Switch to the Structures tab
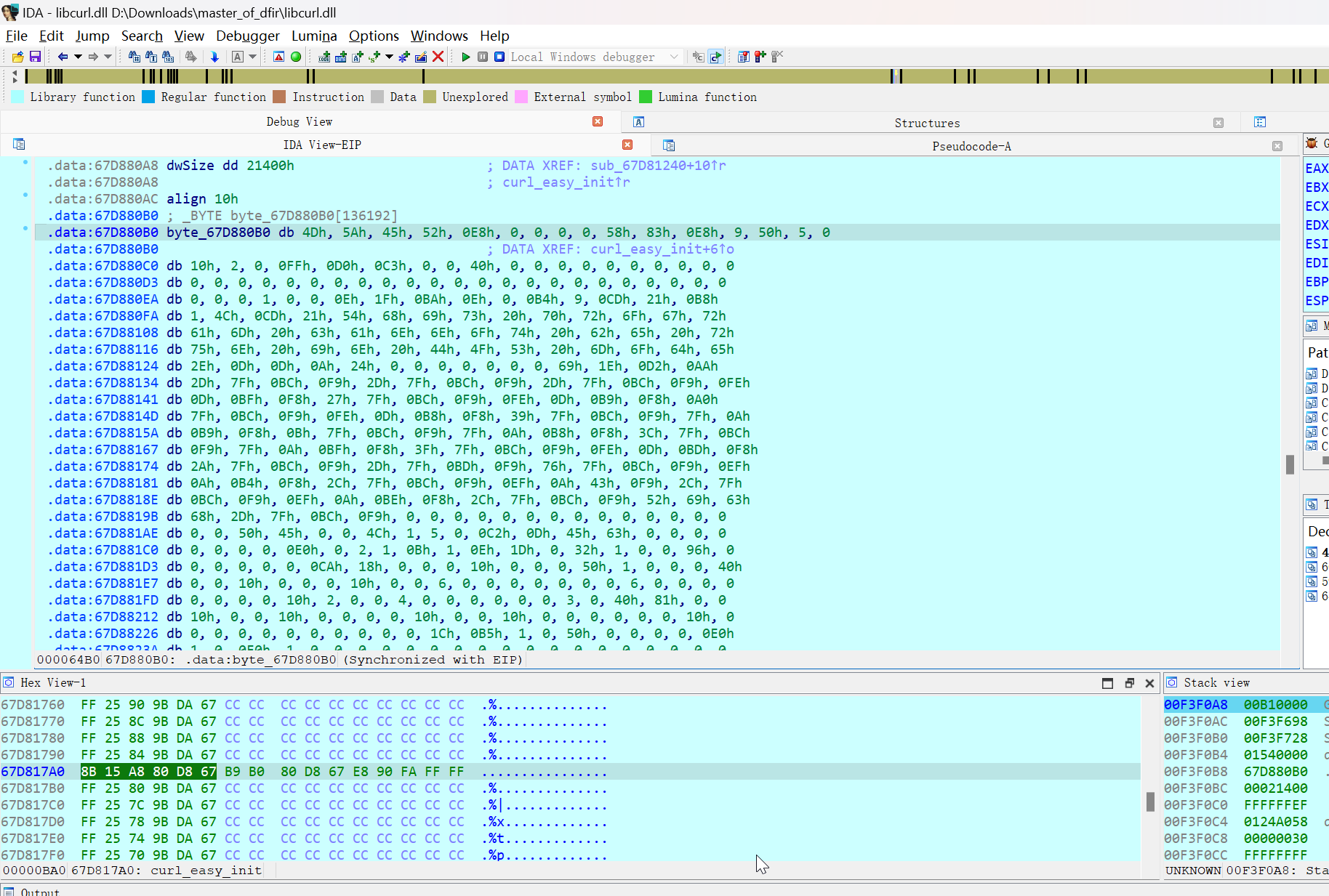 [x=927, y=123]
